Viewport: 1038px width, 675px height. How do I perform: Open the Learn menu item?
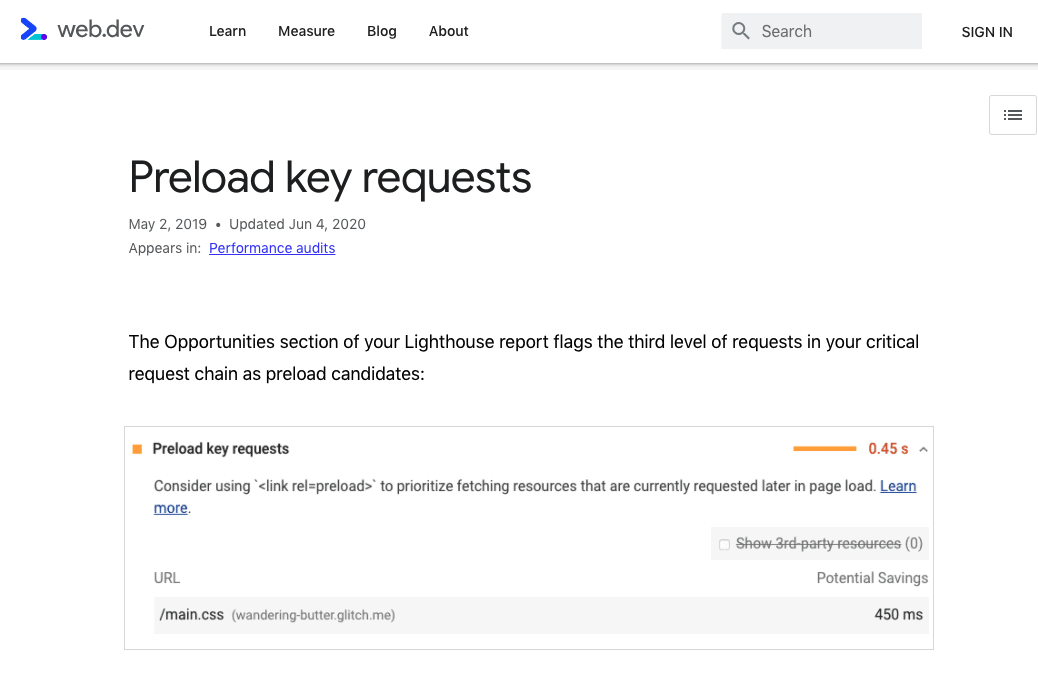pos(227,31)
